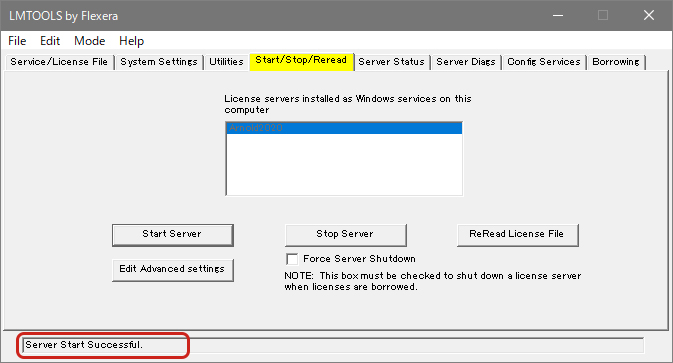Switch to the Utilities tab

[226, 62]
